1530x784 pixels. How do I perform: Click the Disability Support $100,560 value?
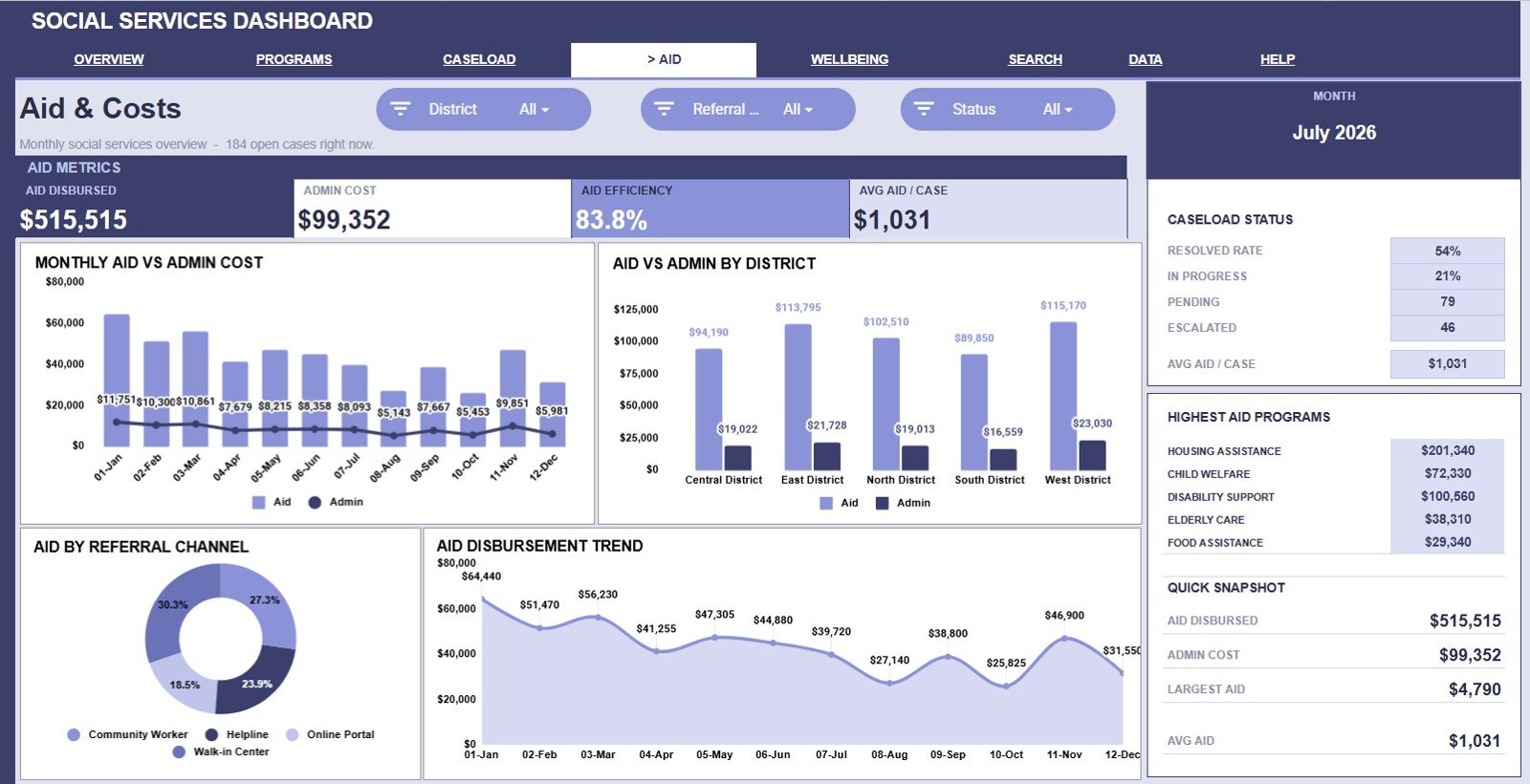point(1448,496)
